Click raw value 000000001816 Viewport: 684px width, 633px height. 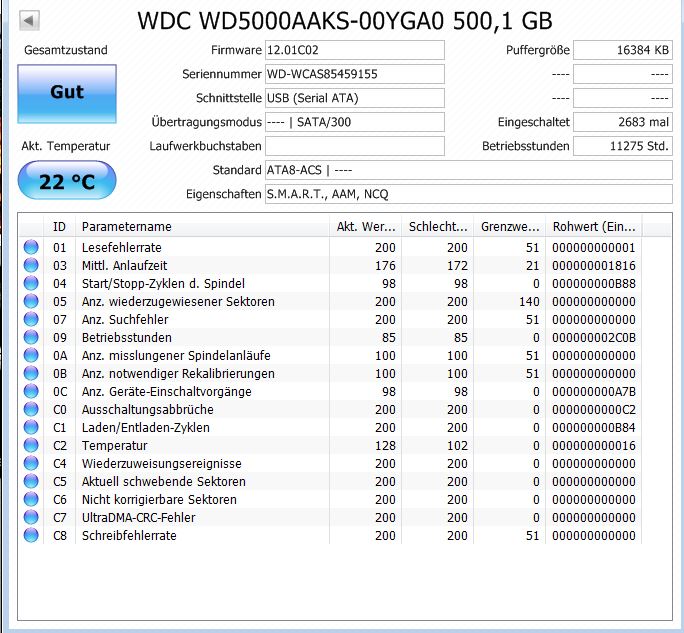[594, 266]
